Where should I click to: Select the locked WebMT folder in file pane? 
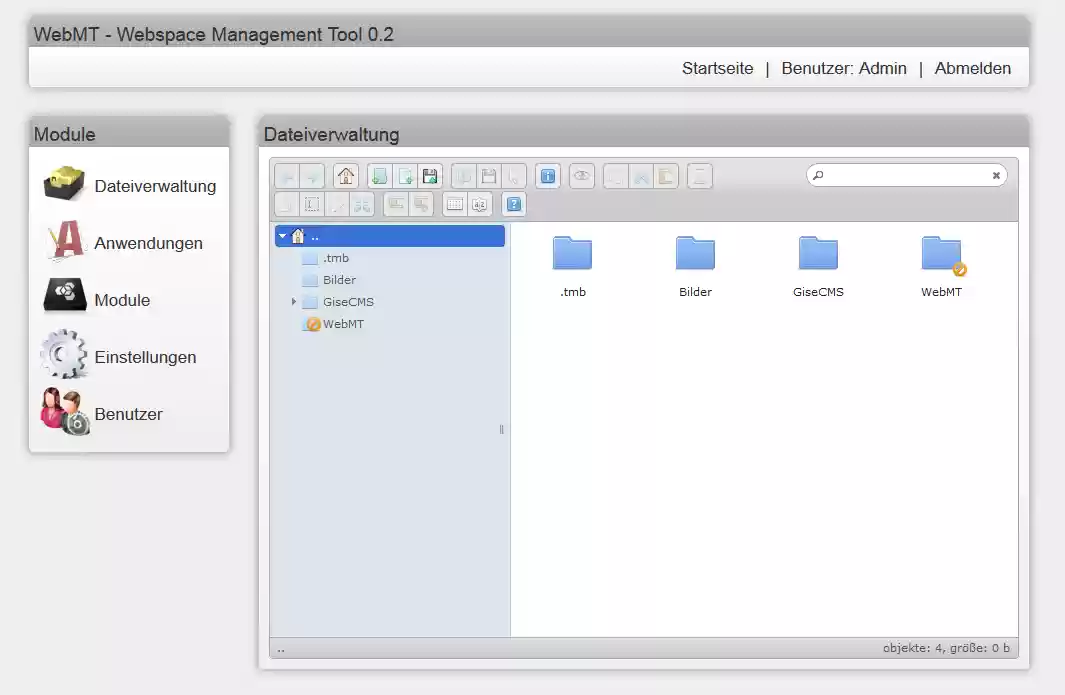942,255
